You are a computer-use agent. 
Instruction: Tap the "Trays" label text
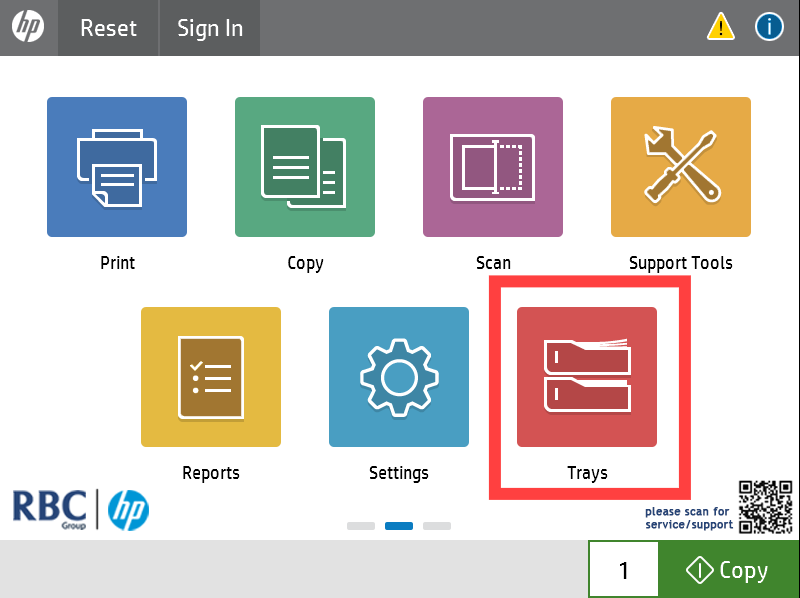pyautogui.click(x=587, y=473)
